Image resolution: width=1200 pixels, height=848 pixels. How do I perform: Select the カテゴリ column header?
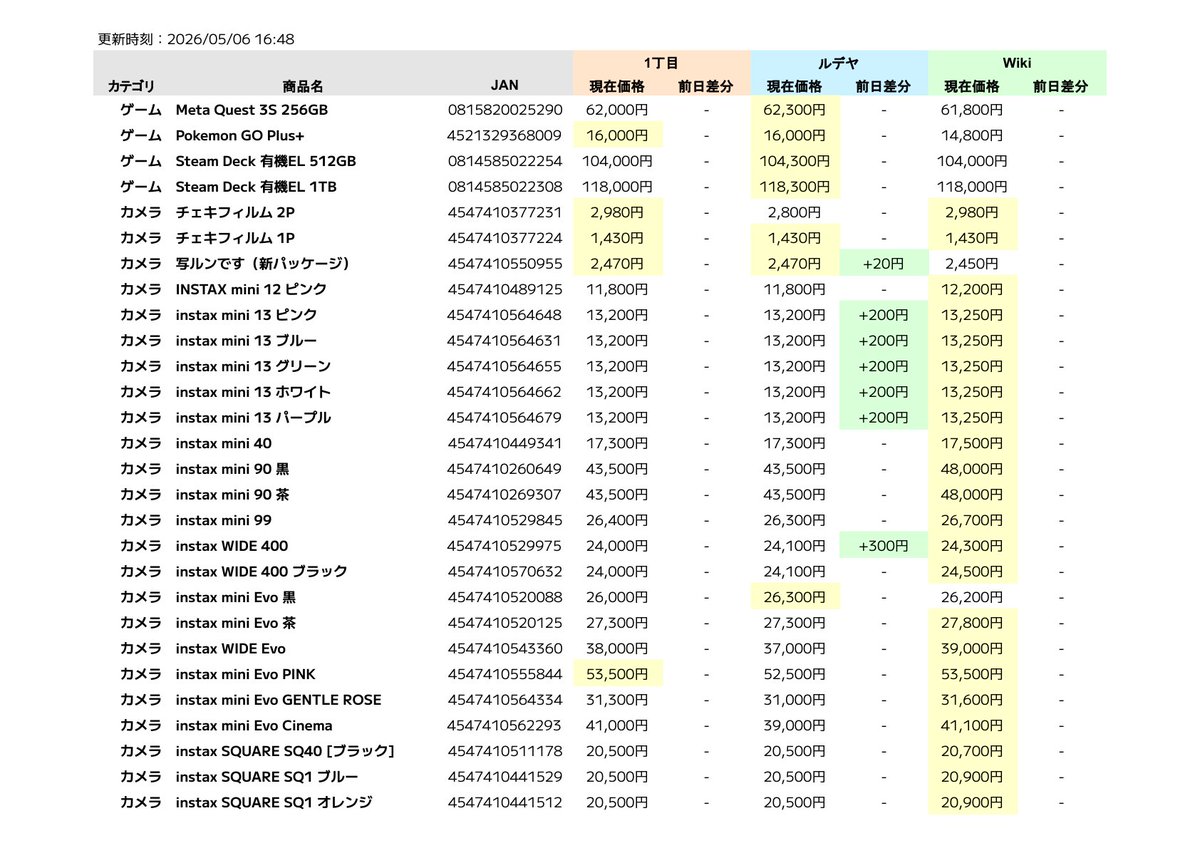131,86
